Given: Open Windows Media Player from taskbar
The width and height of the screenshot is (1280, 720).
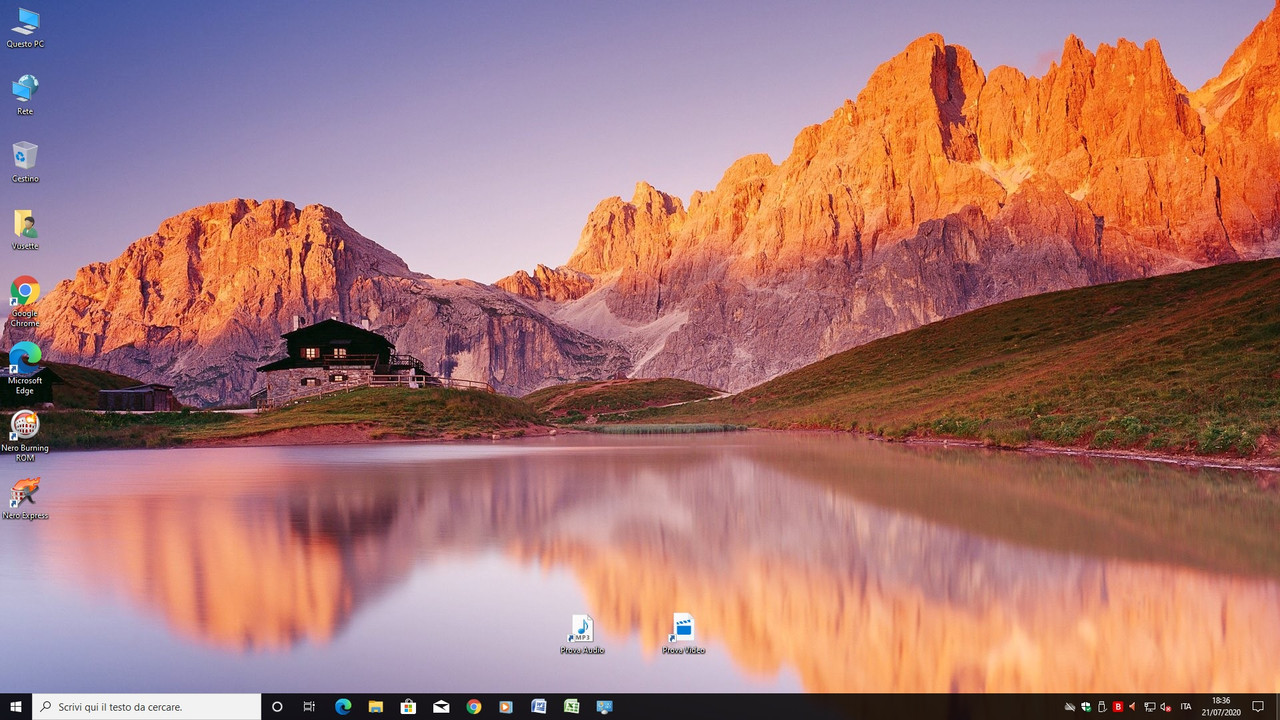Looking at the screenshot, I should pos(506,707).
